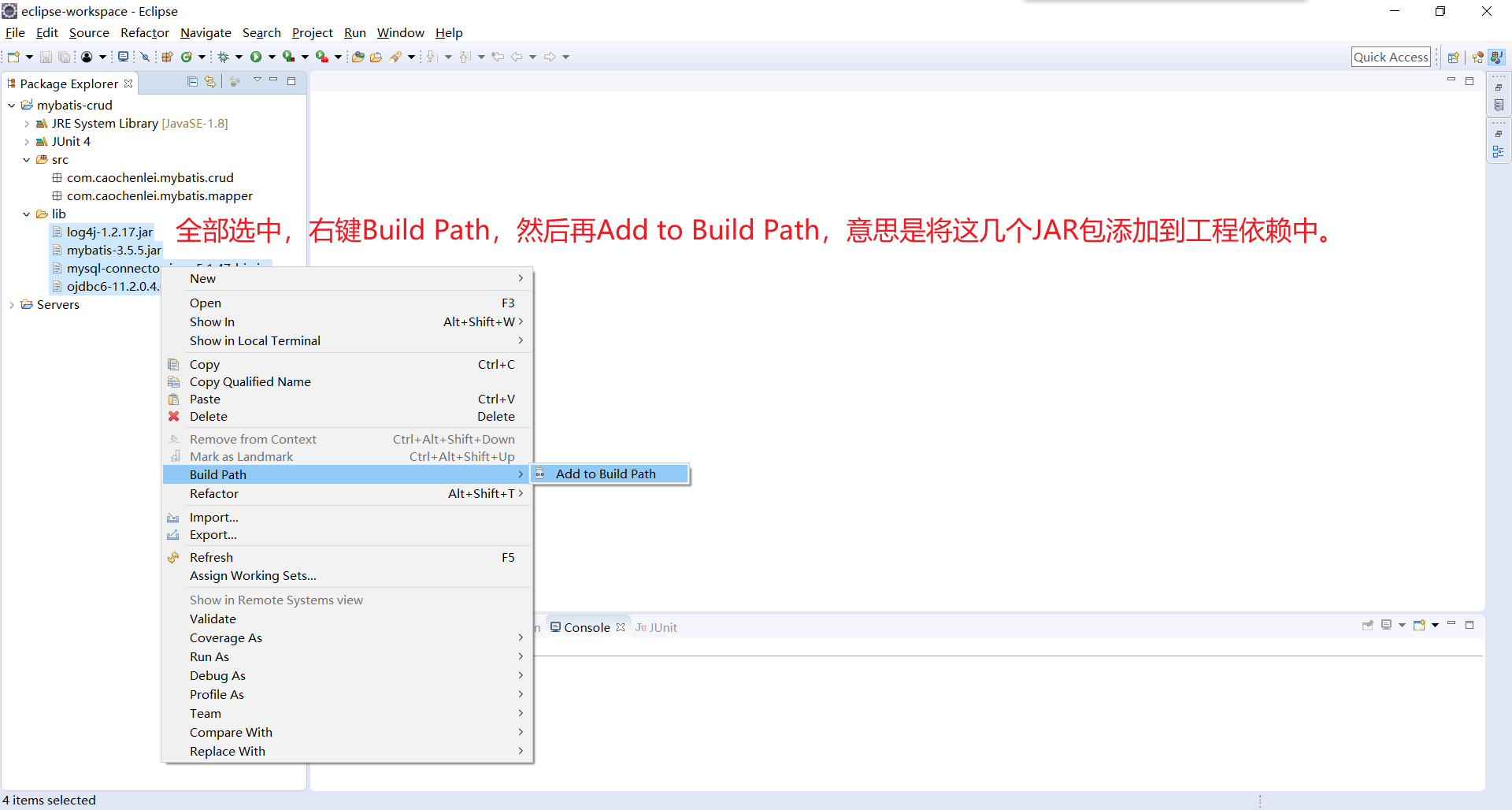The height and width of the screenshot is (810, 1512).
Task: Click the Open Perspective icon
Action: [x=1454, y=57]
